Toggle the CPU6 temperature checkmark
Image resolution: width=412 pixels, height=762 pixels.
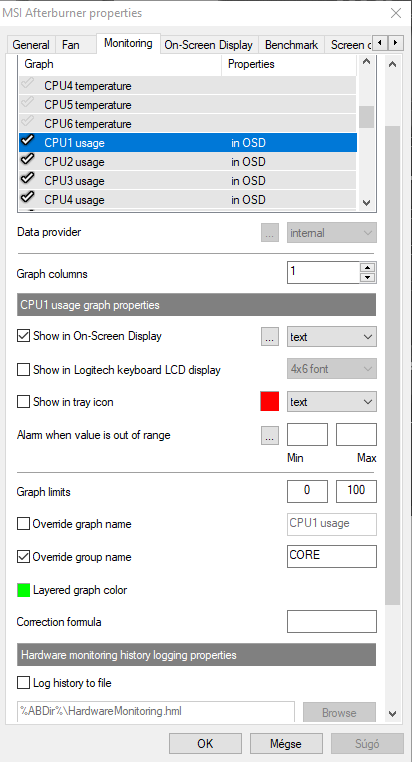(28, 122)
